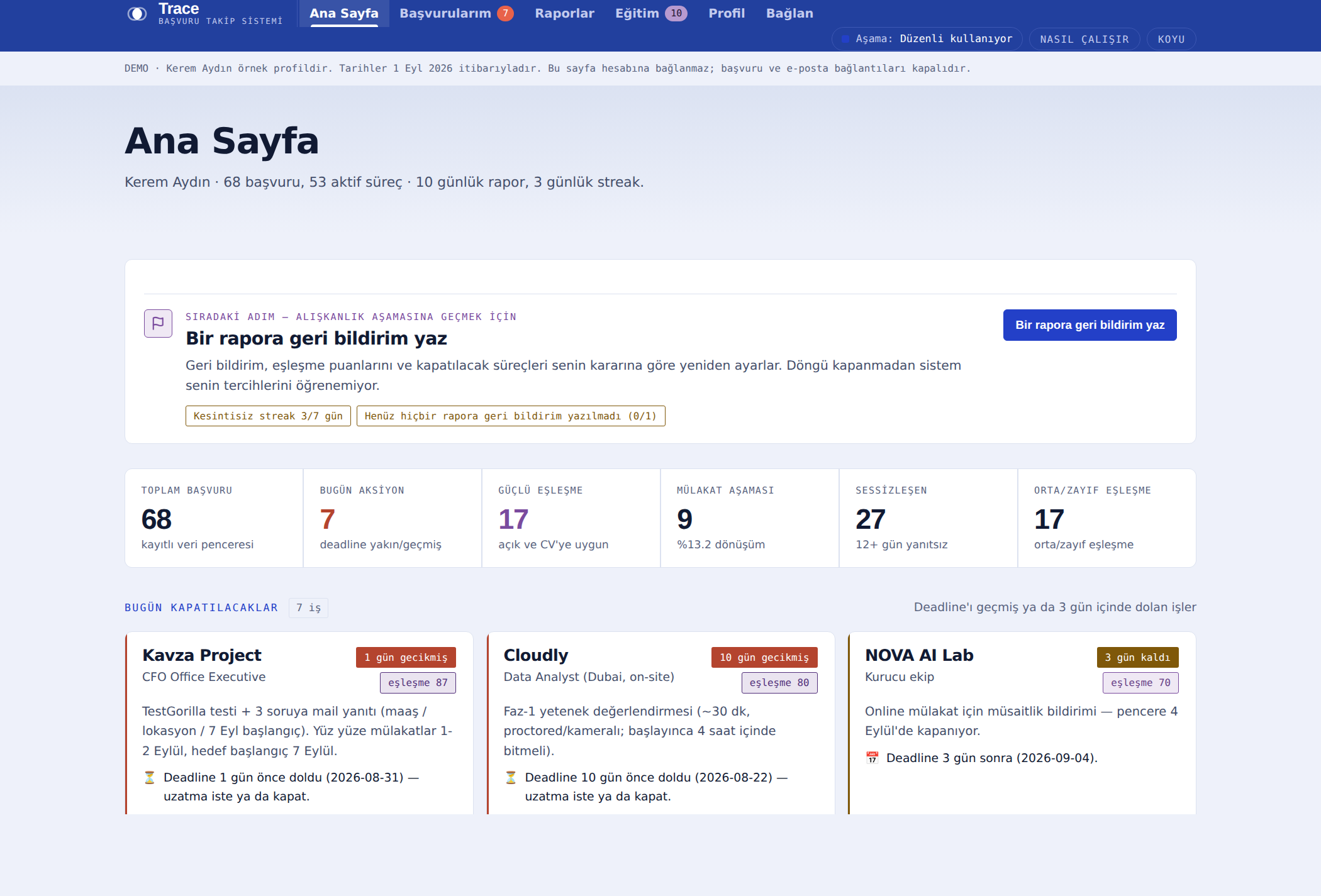Select the Sessizleşen 27 stat card
Viewport: 1321px width, 896px height.
(x=928, y=518)
